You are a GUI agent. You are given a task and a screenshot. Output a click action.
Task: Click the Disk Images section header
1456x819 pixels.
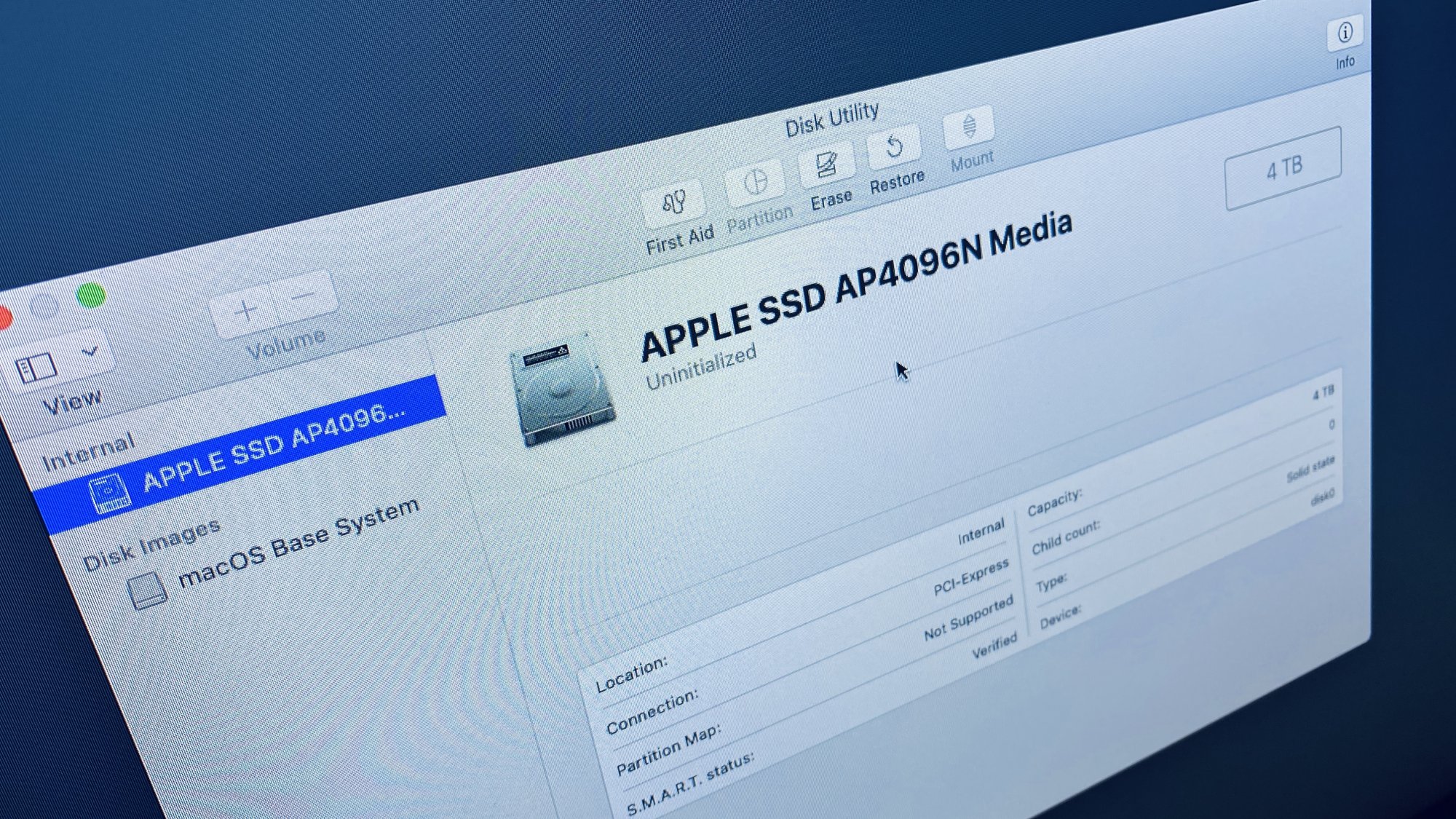tap(151, 543)
